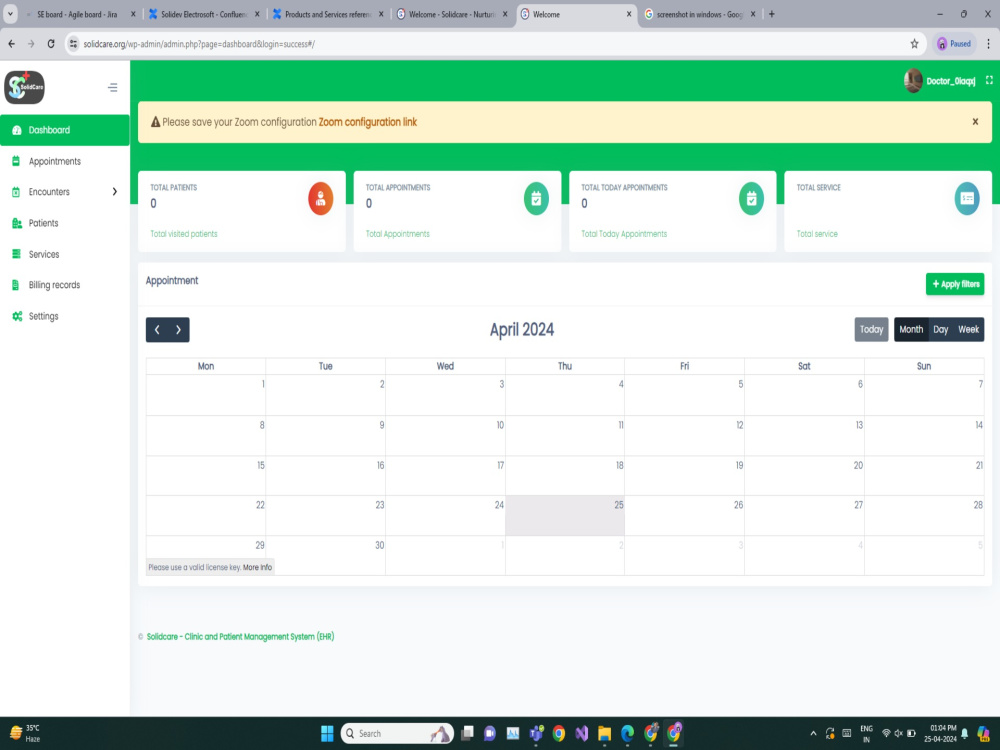Expand the Encounters submenu chevron

(115, 192)
